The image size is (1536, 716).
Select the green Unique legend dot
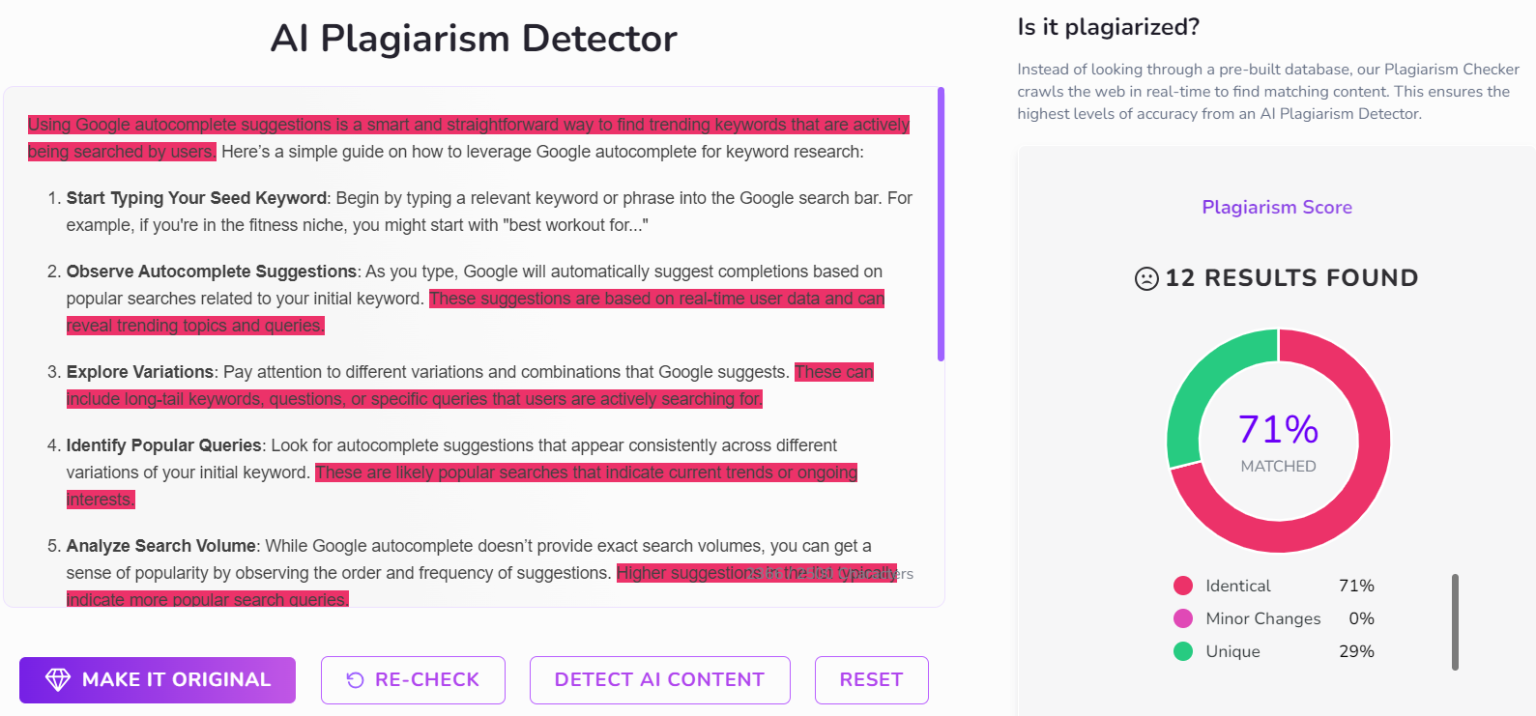coord(1182,651)
